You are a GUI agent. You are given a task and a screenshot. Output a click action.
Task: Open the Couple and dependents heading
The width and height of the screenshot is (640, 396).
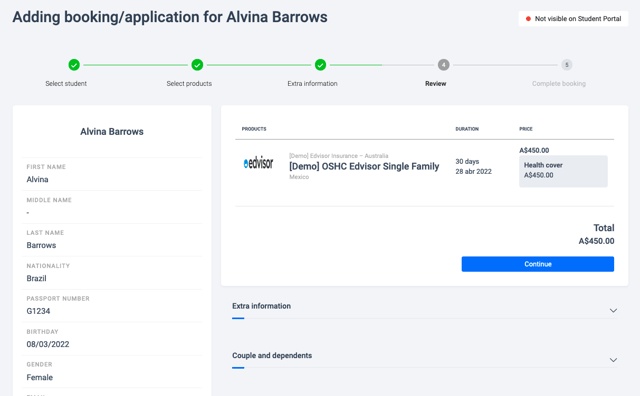click(272, 356)
